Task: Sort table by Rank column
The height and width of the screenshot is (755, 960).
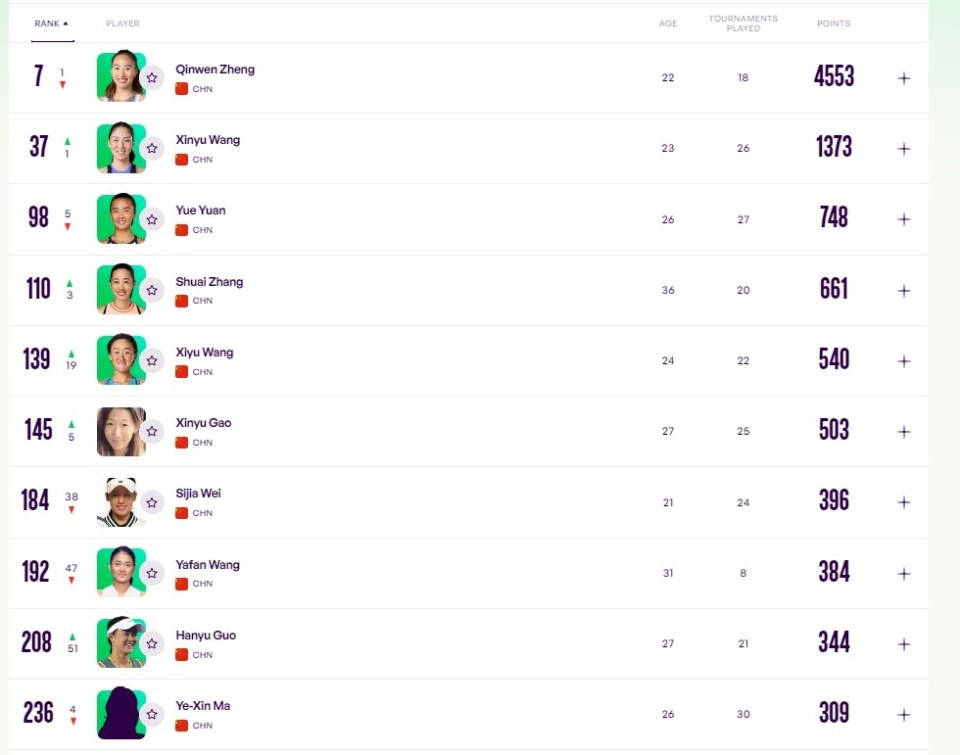Action: click(x=51, y=23)
